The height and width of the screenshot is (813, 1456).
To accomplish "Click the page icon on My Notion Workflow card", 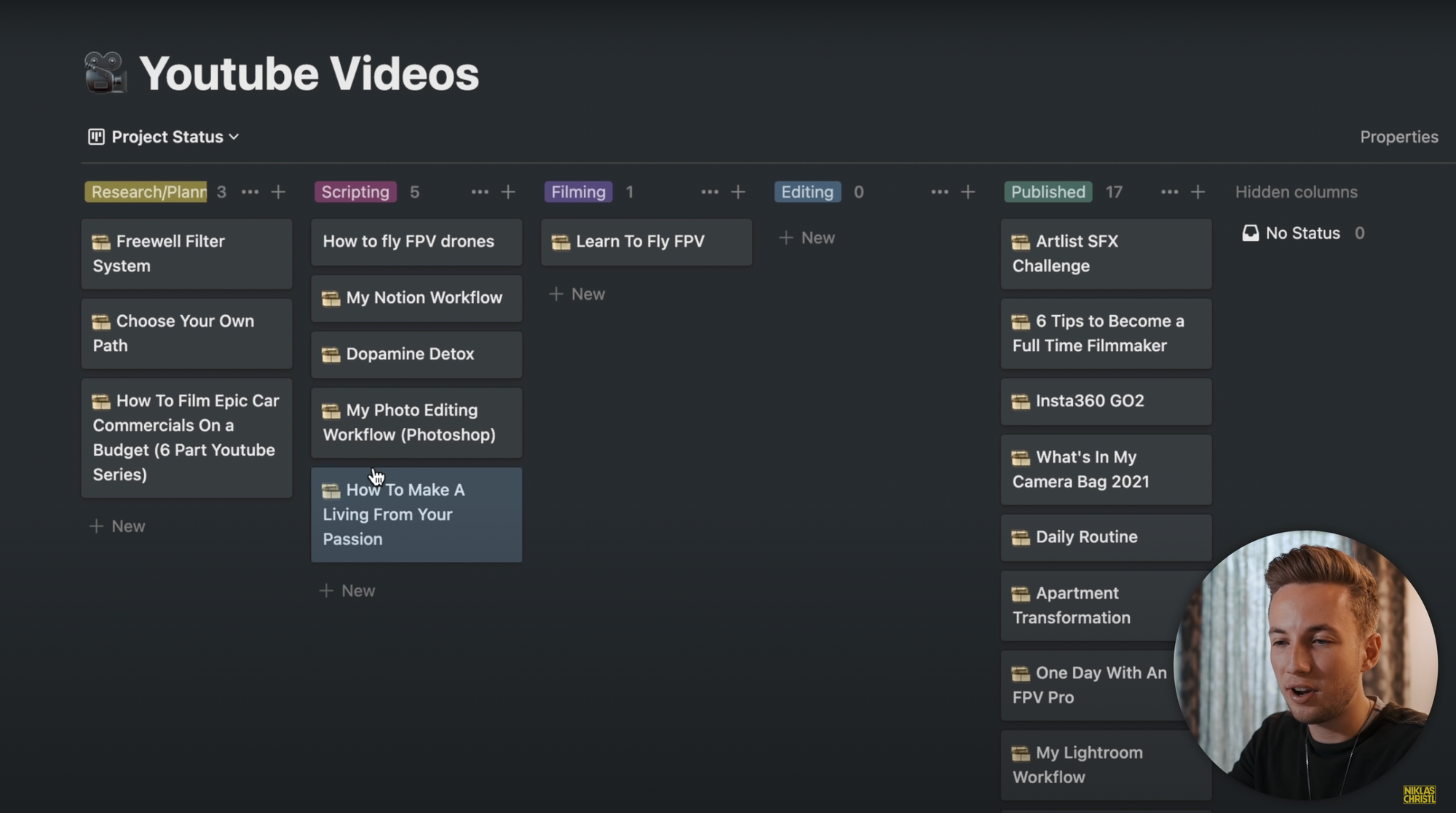I will [x=331, y=298].
